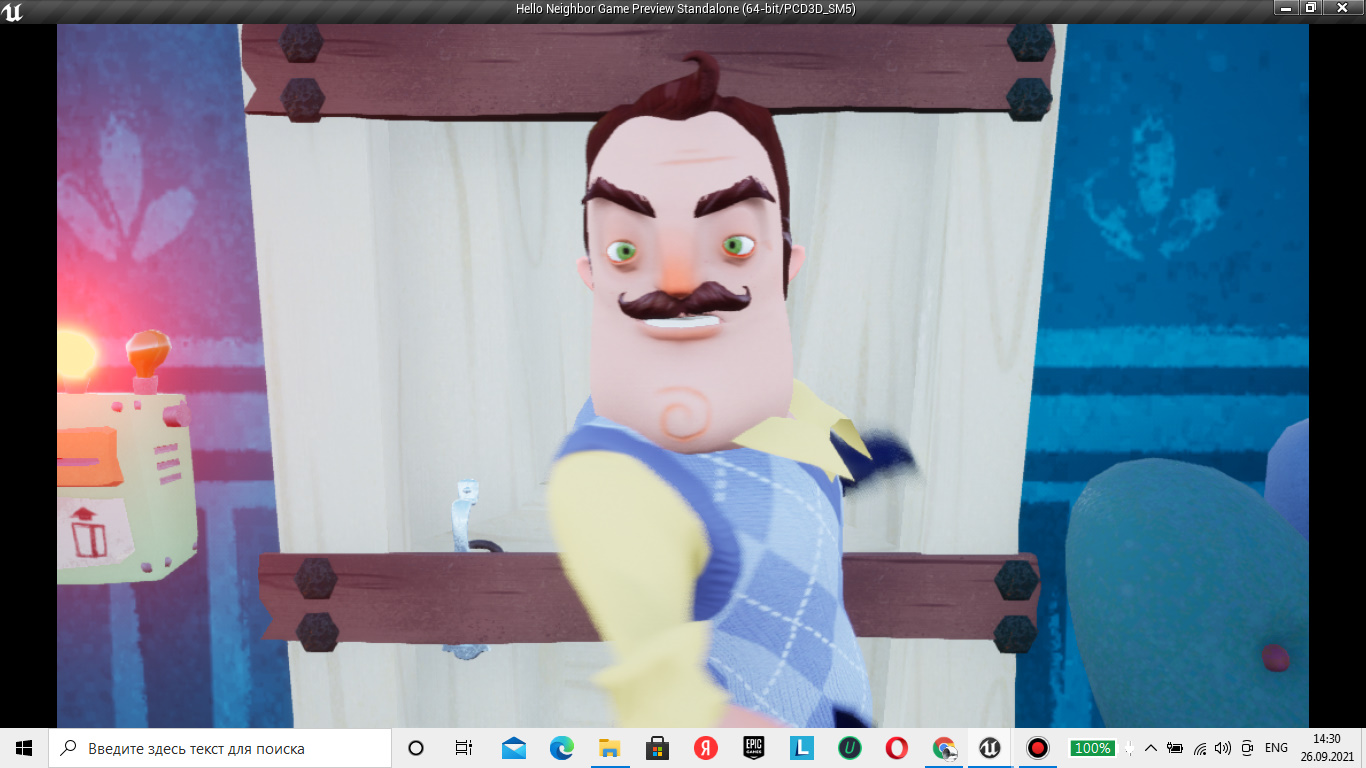1366x768 pixels.
Task: Click the Unreal Engine logo in title bar
Action: click(x=12, y=11)
